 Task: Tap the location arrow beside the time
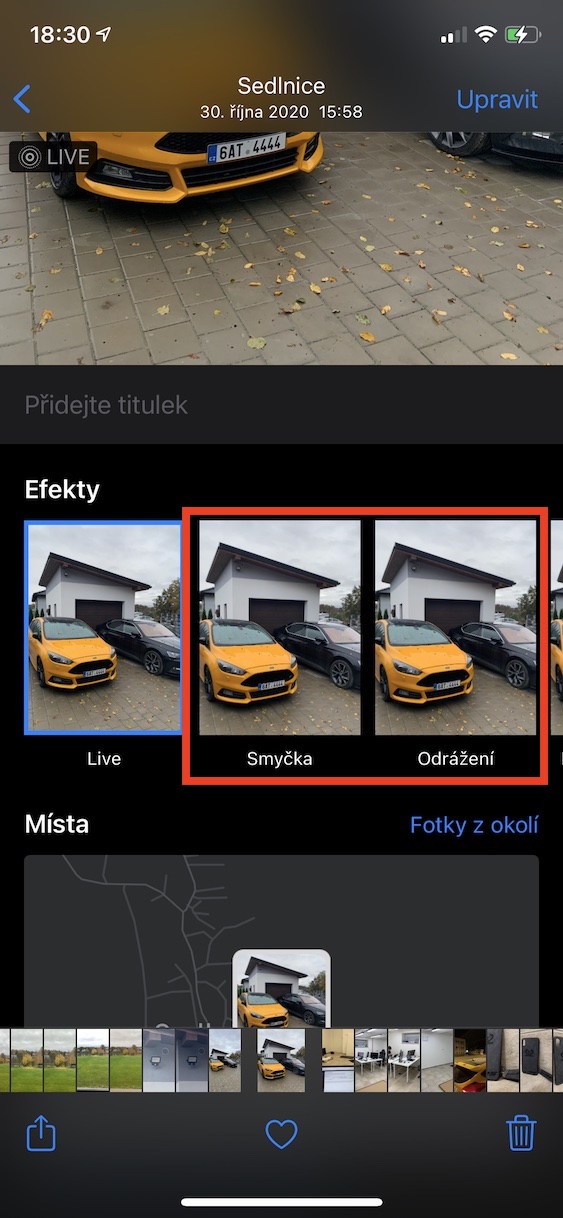pos(104,35)
